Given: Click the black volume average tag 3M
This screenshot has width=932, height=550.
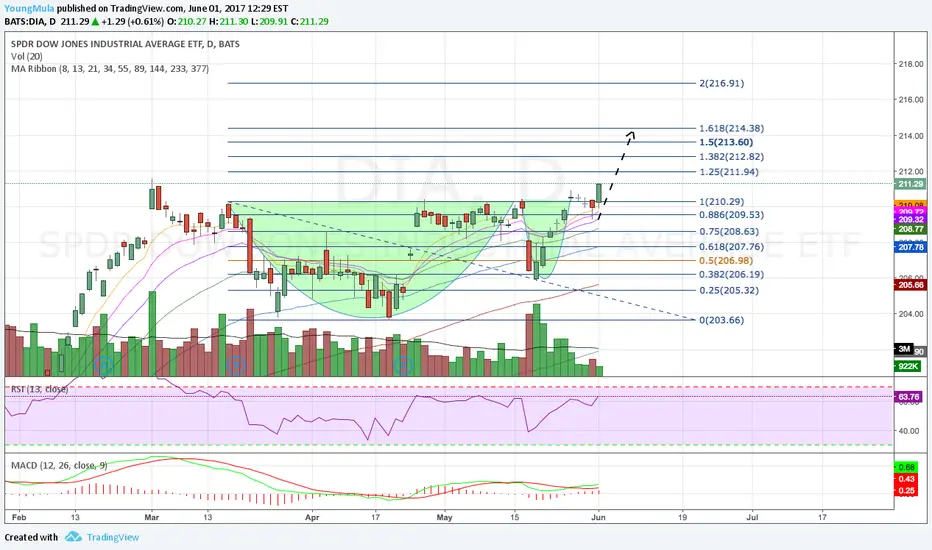Looking at the screenshot, I should [x=904, y=349].
